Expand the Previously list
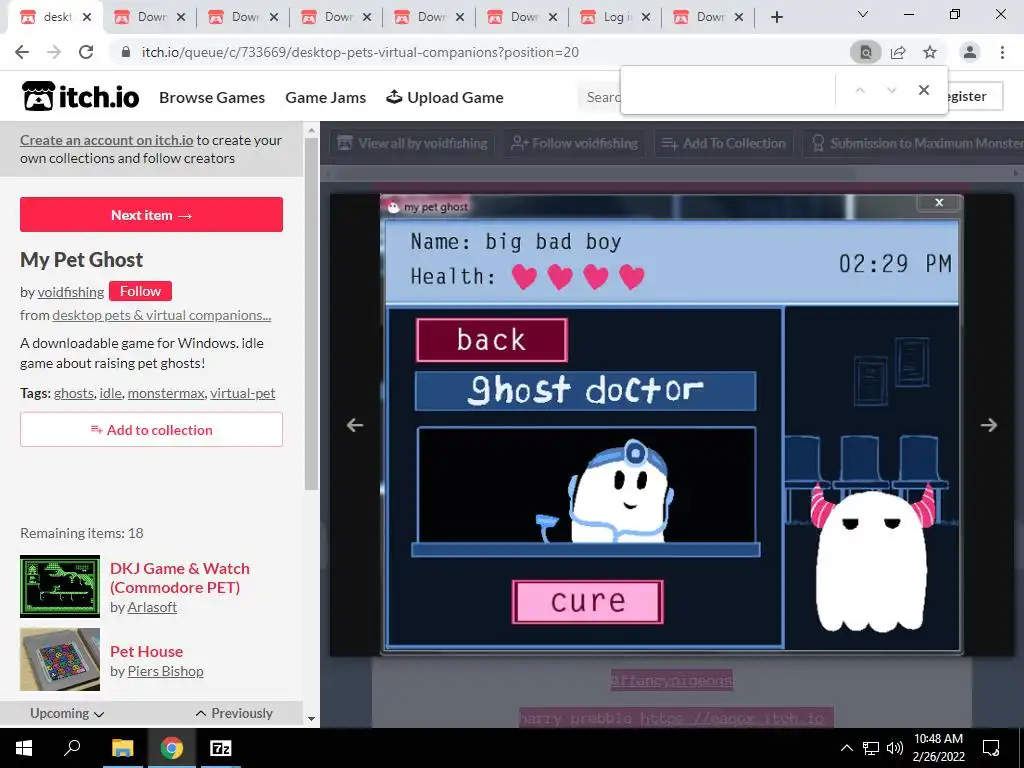1024x768 pixels. (x=234, y=713)
